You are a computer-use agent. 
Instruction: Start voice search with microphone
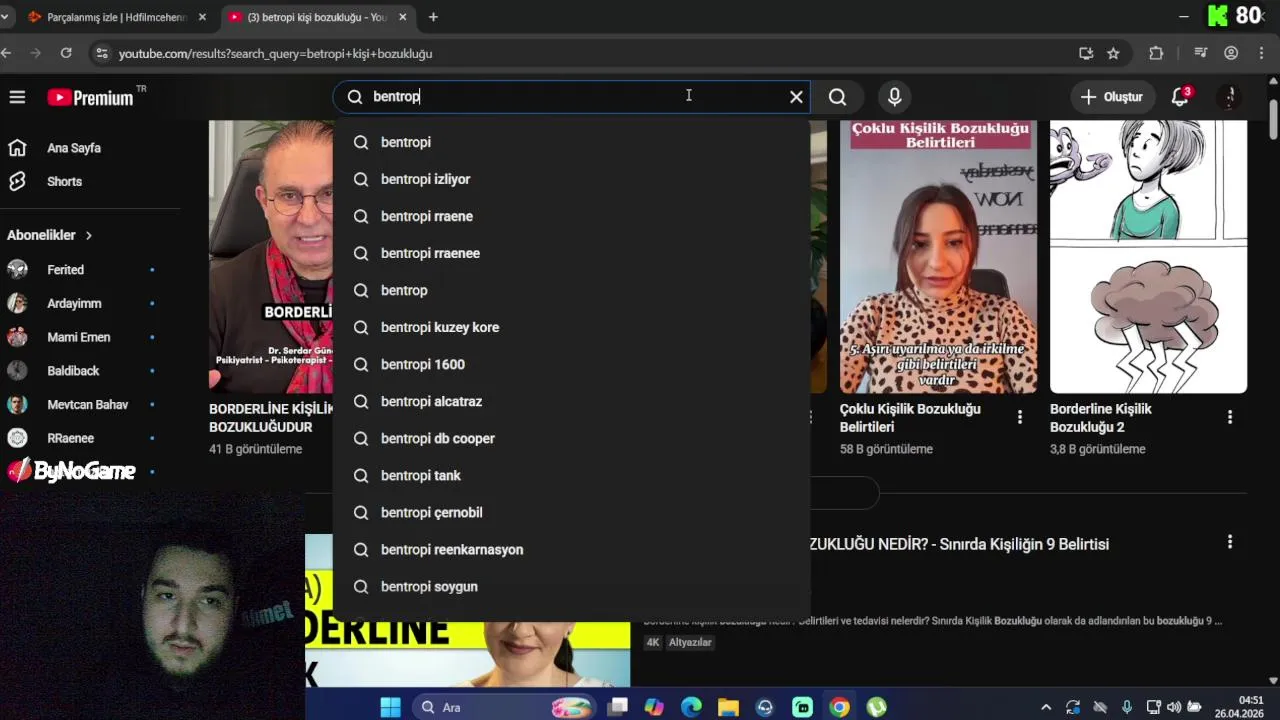click(x=895, y=97)
